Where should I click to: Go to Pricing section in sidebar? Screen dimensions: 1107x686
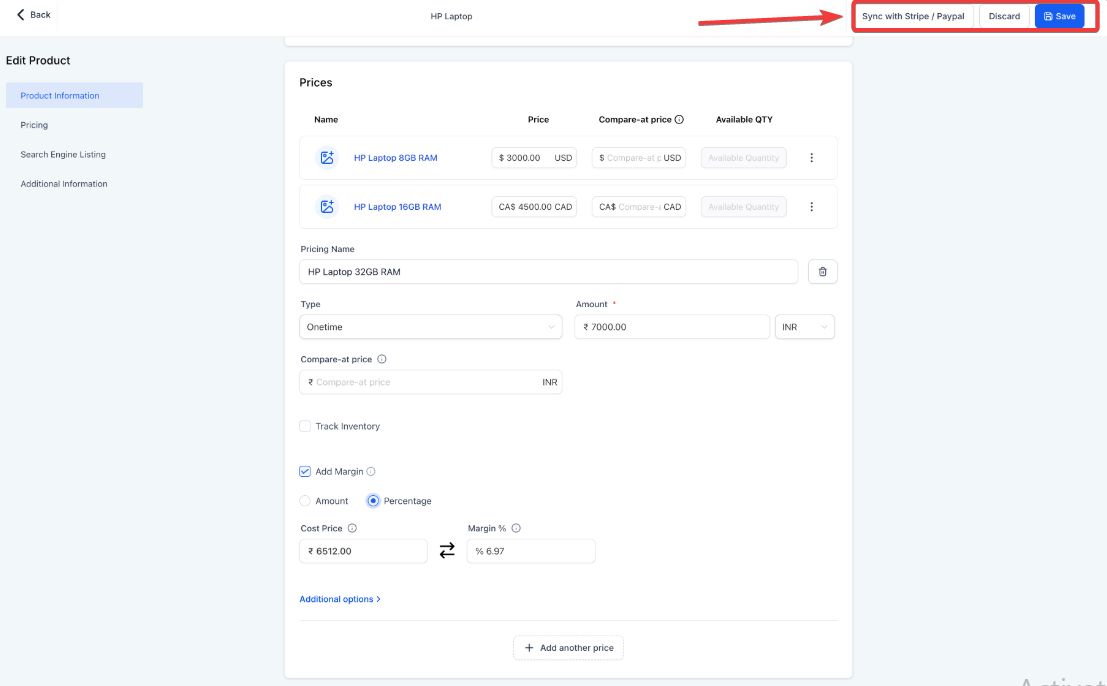pos(34,125)
